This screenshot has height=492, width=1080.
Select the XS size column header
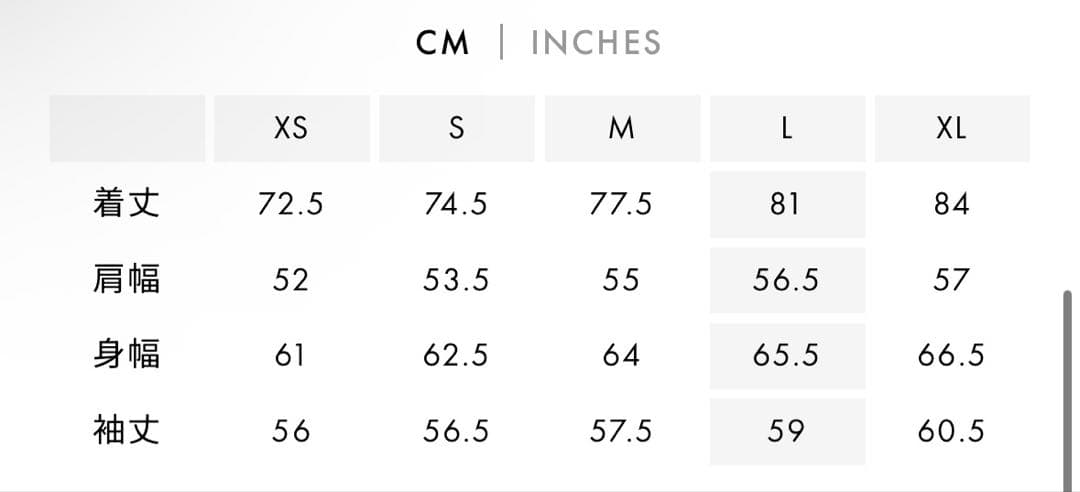point(291,129)
